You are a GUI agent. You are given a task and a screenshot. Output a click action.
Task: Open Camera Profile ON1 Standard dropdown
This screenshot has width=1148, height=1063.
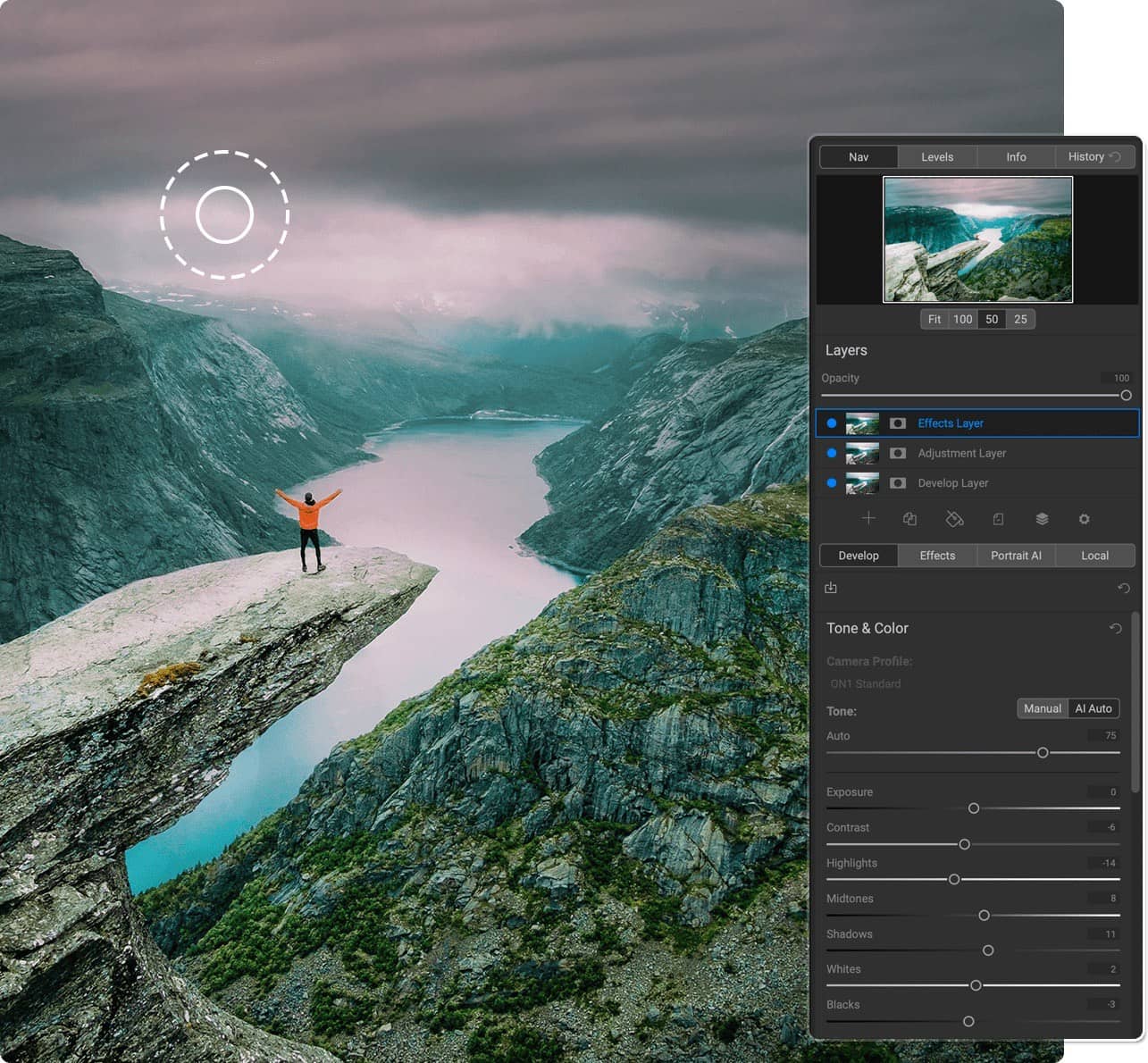pos(866,684)
